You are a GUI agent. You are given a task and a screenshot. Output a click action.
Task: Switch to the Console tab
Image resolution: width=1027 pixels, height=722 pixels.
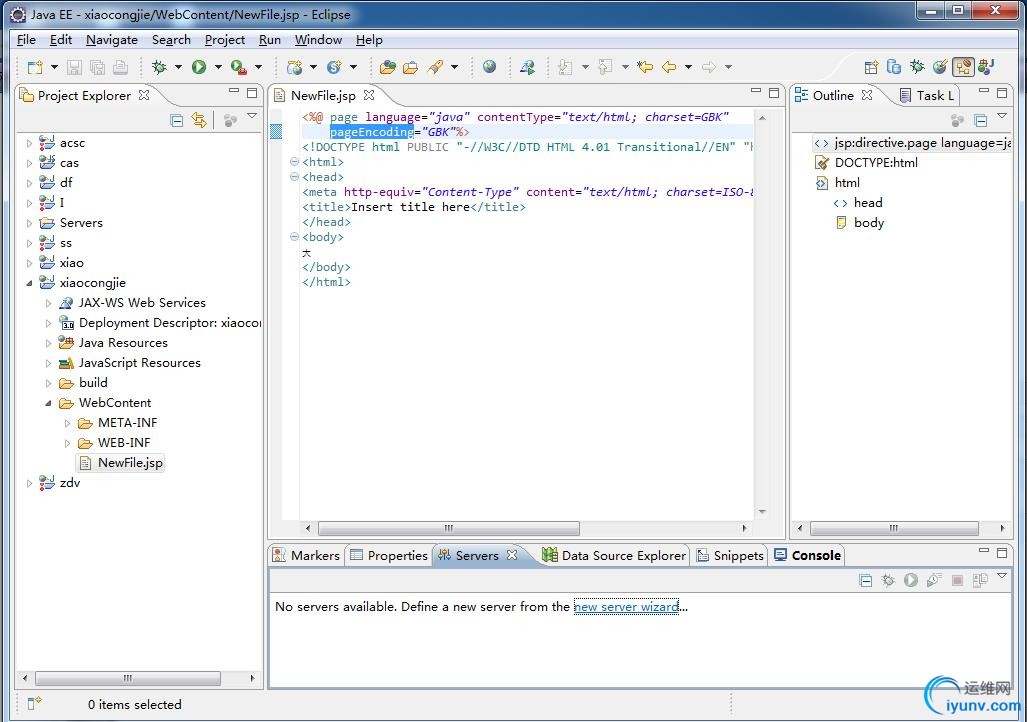[808, 556]
